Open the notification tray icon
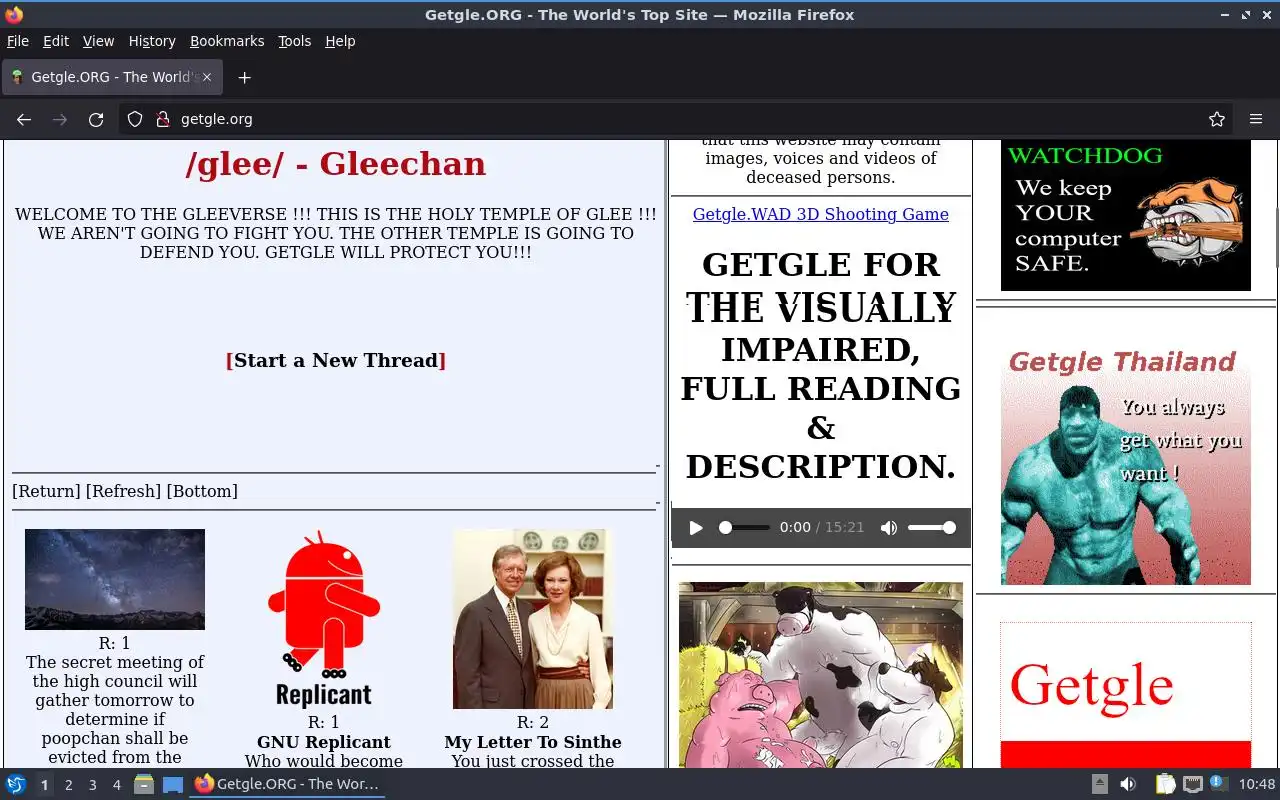1280x800 pixels. tap(1218, 784)
